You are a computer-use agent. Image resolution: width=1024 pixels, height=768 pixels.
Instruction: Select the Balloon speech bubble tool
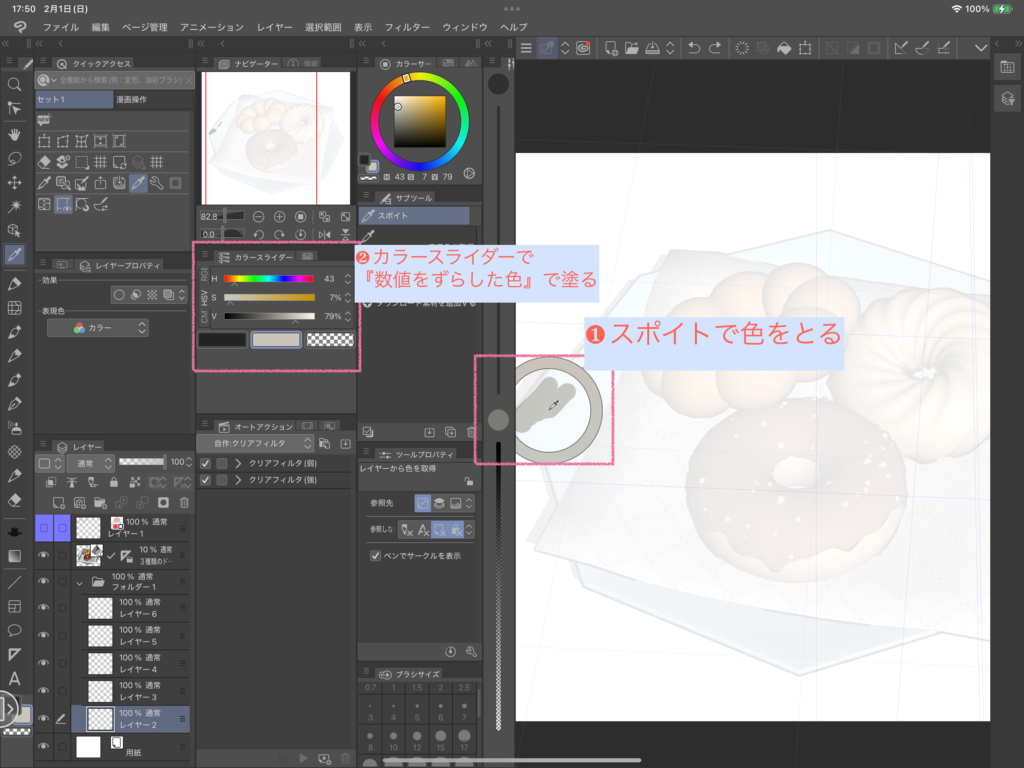click(15, 630)
